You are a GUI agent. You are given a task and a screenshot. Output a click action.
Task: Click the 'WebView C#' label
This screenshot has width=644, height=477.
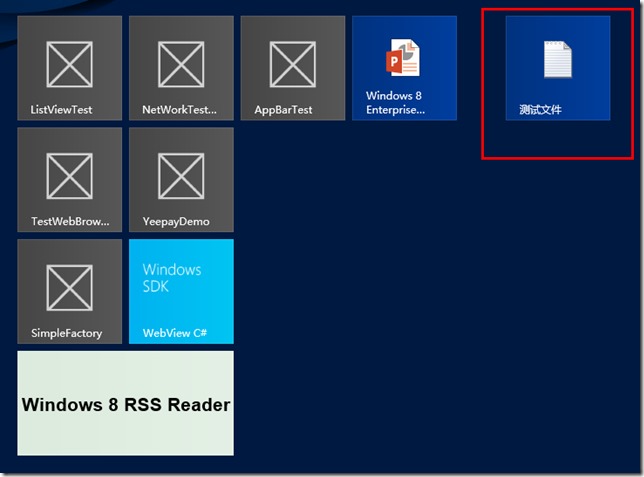click(175, 333)
